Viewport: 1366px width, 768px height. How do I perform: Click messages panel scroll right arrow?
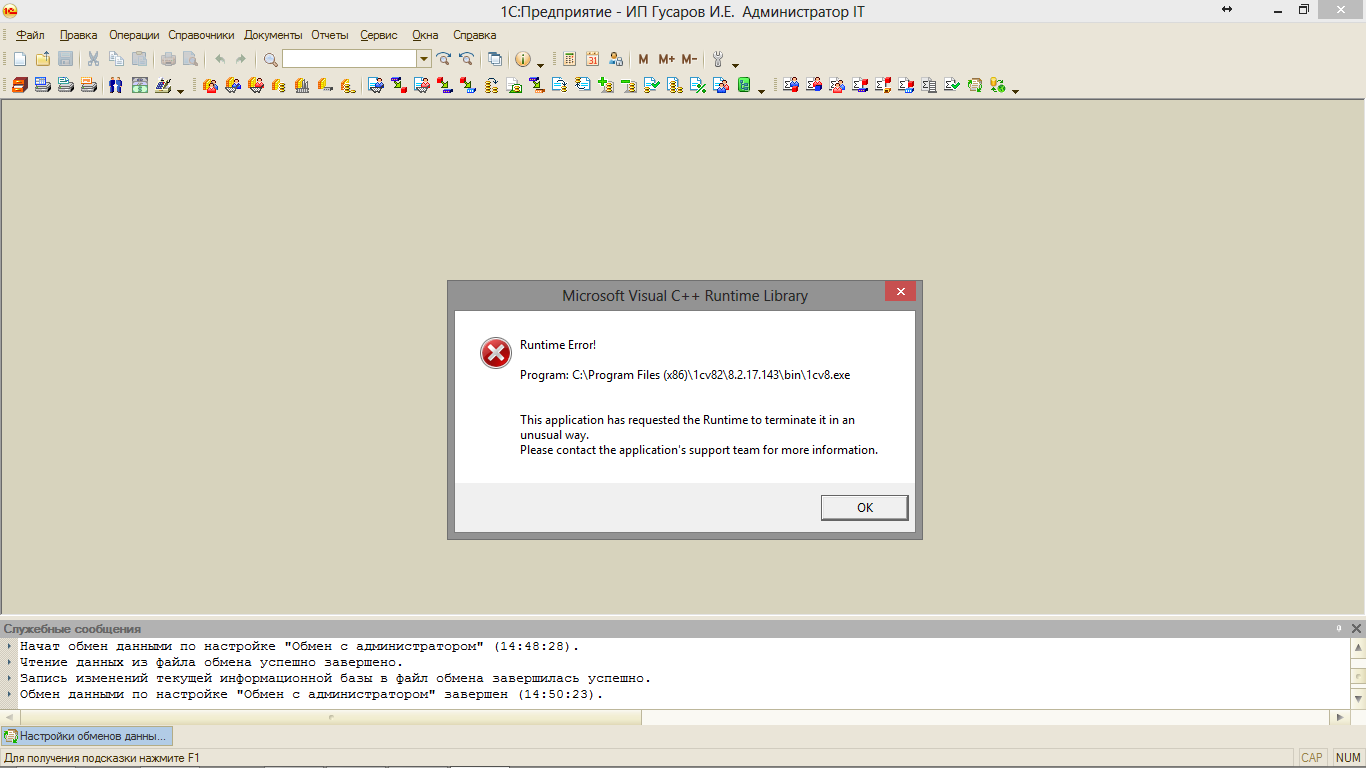(x=1340, y=717)
